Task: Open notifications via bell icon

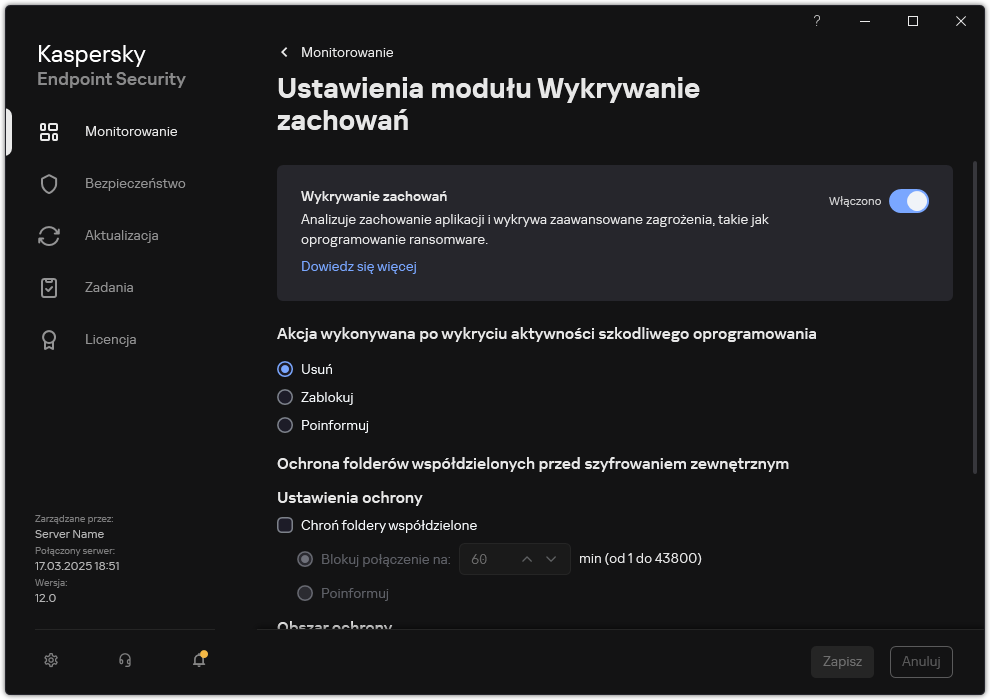Action: [x=198, y=661]
